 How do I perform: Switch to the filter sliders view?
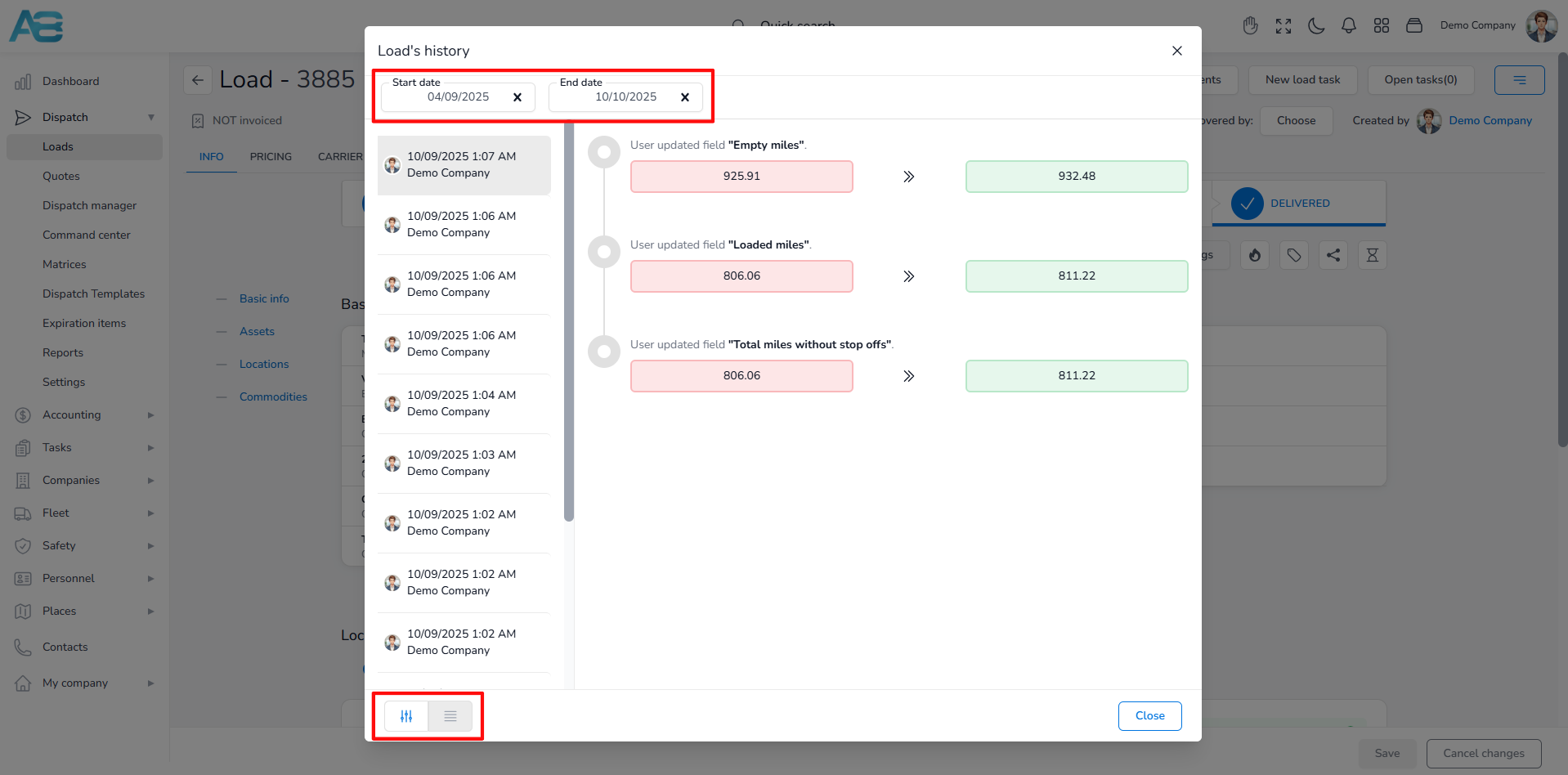tap(406, 716)
